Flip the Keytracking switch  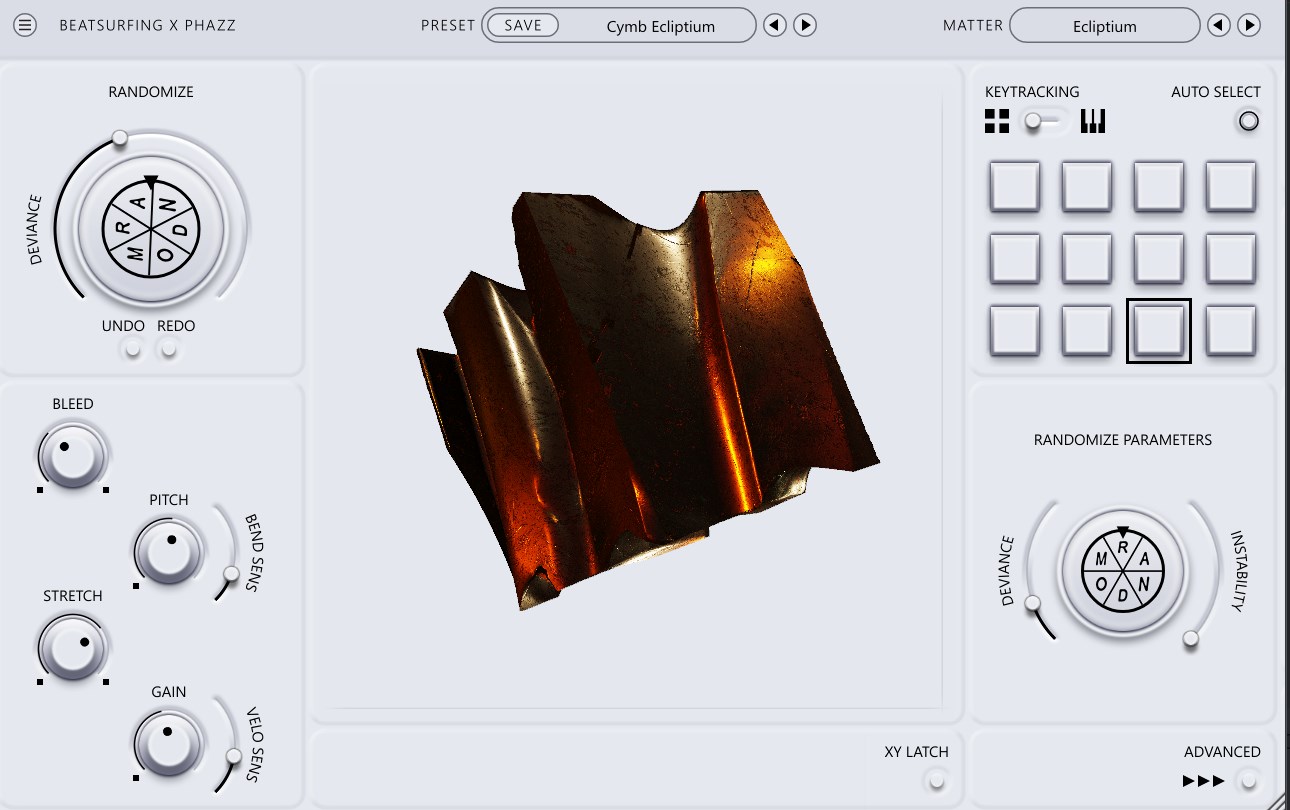[x=1044, y=122]
